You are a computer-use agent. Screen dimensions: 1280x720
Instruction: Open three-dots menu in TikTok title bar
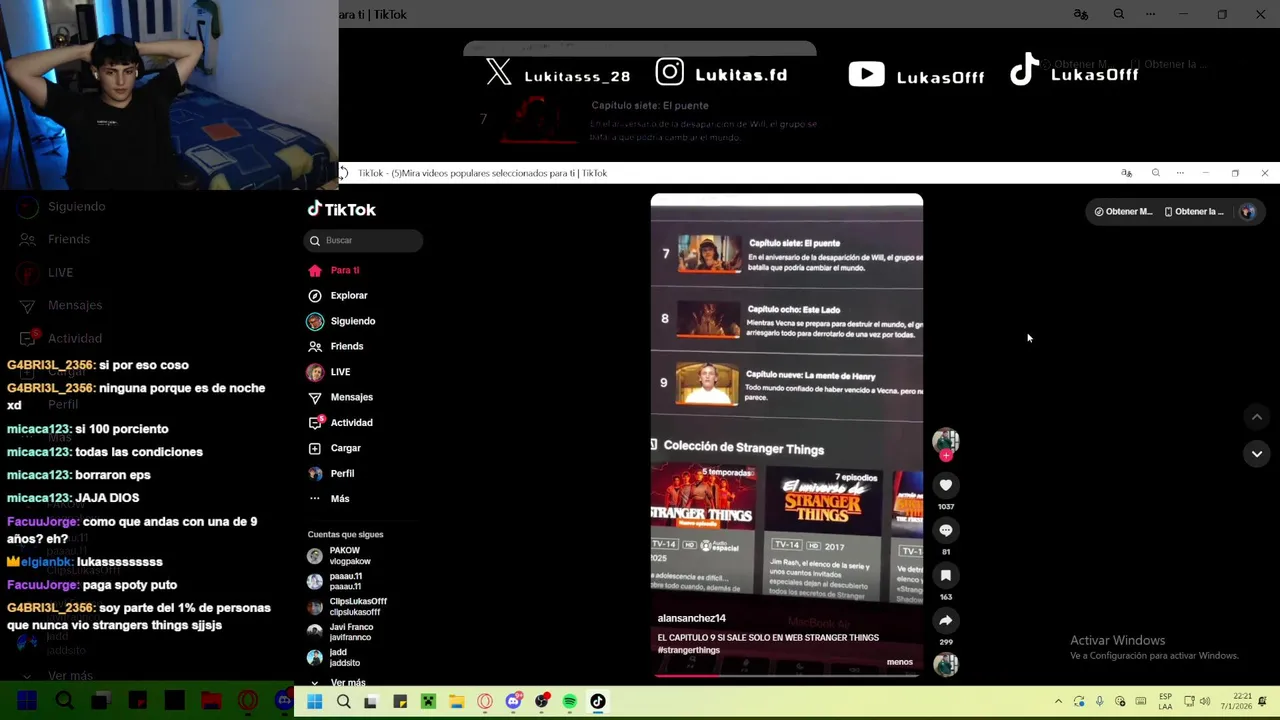point(1180,173)
